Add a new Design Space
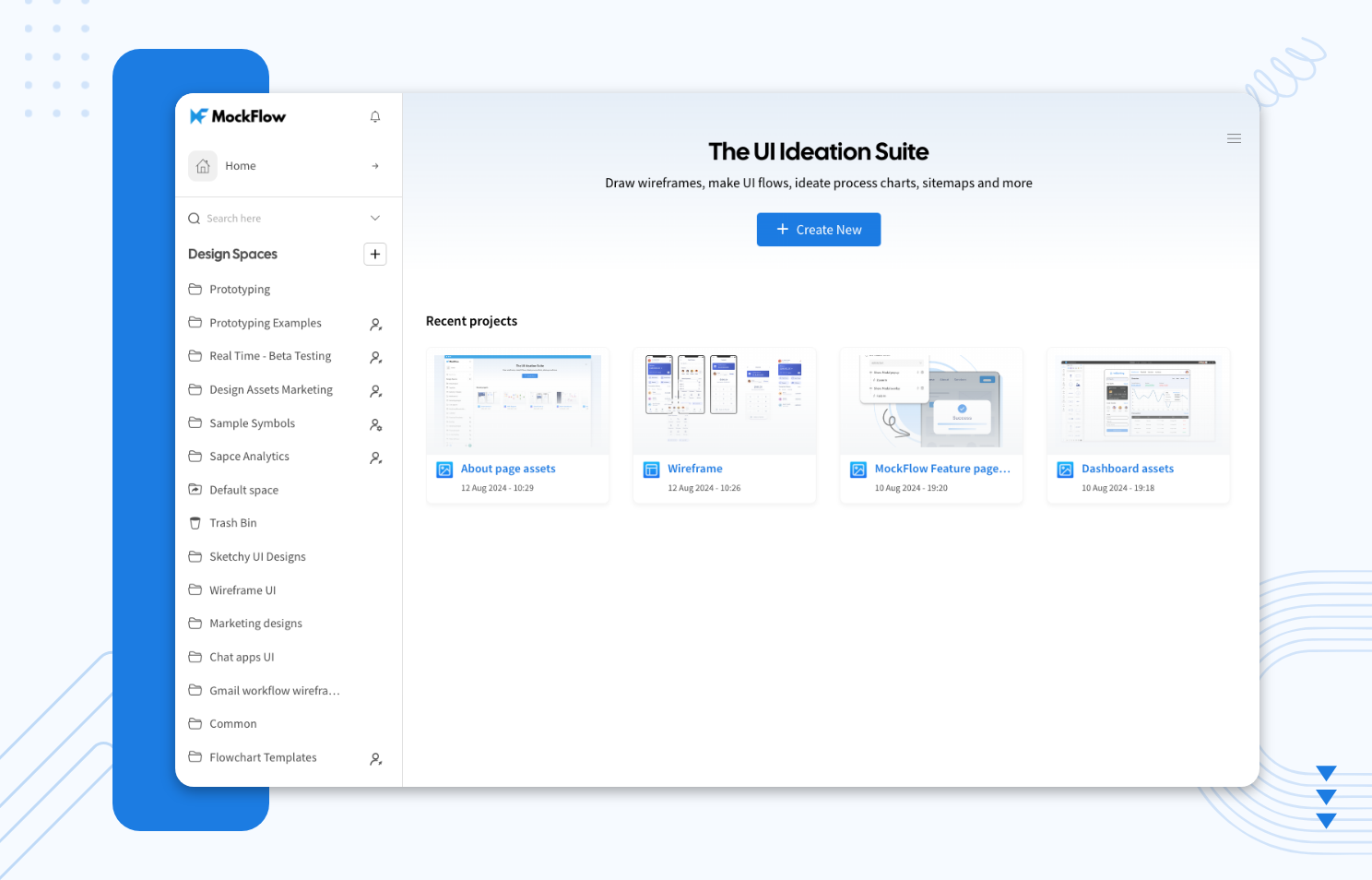This screenshot has height=880, width=1372. tap(375, 254)
